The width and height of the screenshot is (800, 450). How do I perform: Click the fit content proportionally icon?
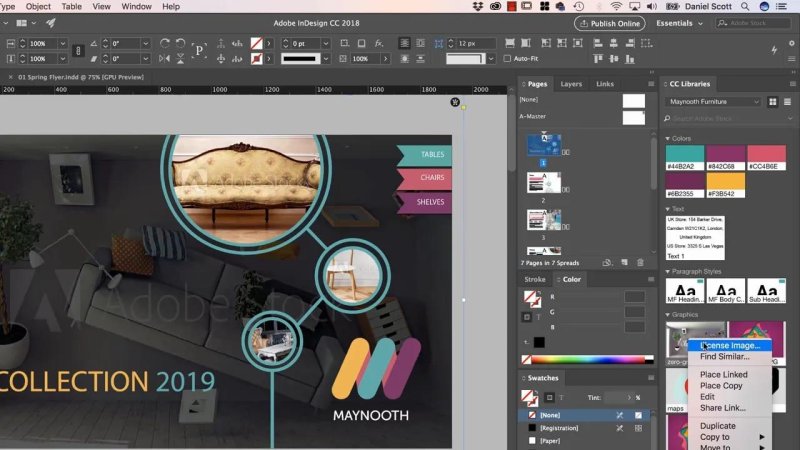[x=526, y=43]
